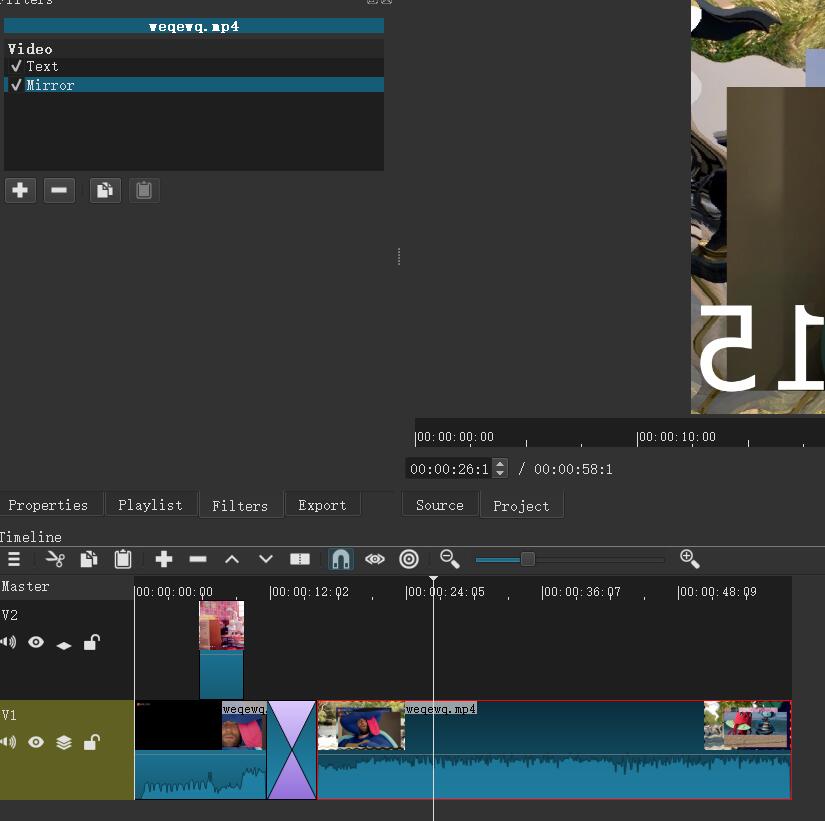Open the Export tab
The image size is (825, 821).
tap(322, 505)
